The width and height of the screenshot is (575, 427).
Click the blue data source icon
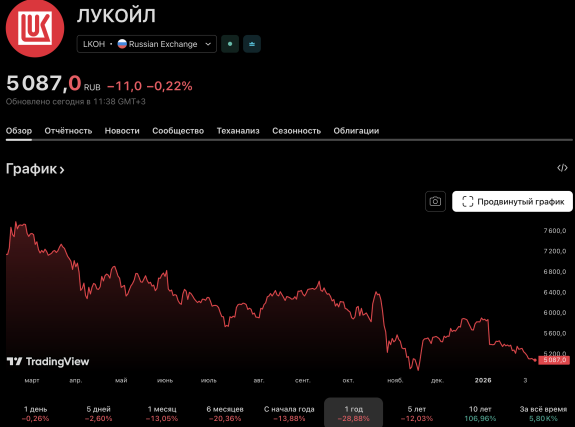point(252,44)
